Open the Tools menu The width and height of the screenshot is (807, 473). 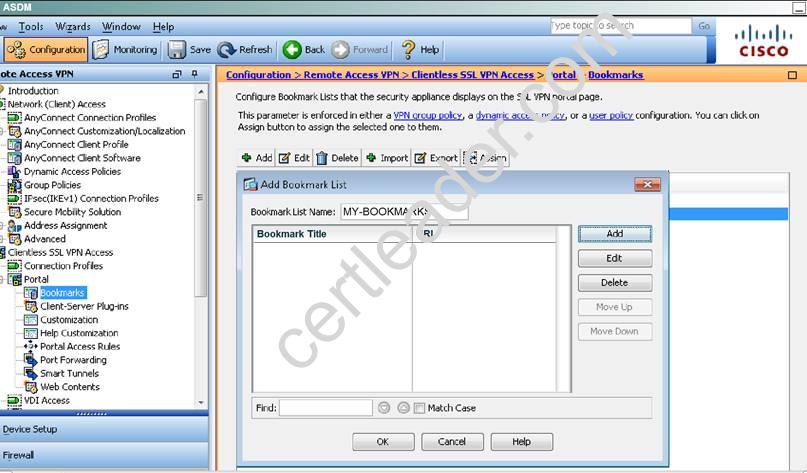[x=31, y=27]
